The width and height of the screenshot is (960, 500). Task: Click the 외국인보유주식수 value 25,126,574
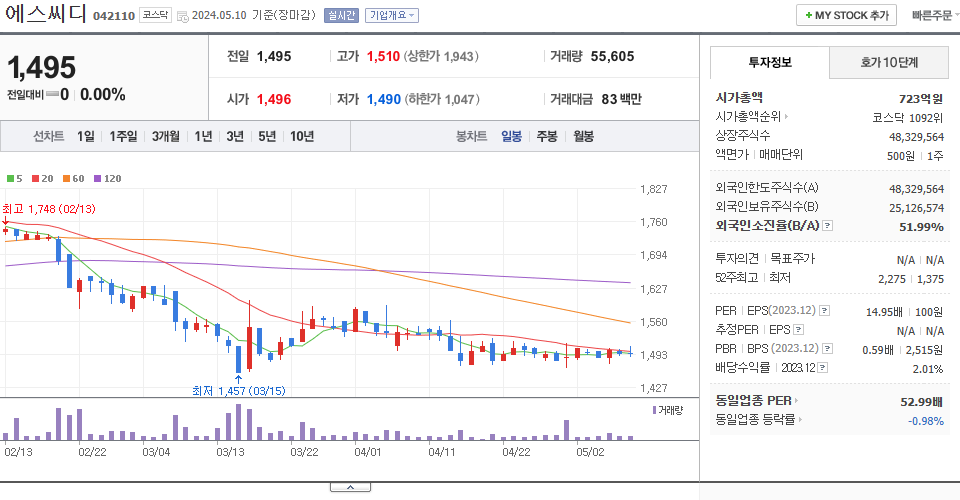[x=917, y=208]
